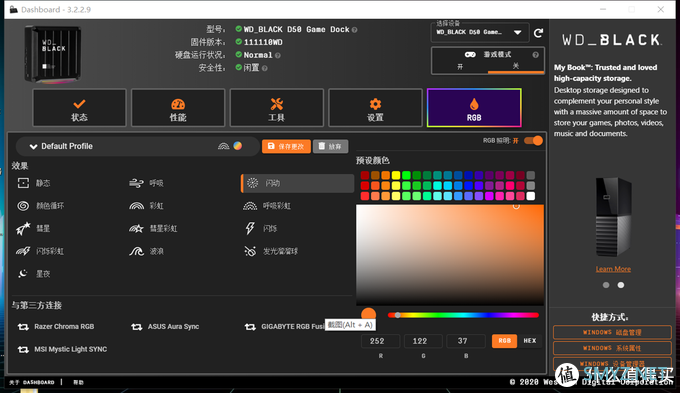Select the 呼吸 breathing effect
680x393 pixels.
click(147, 183)
